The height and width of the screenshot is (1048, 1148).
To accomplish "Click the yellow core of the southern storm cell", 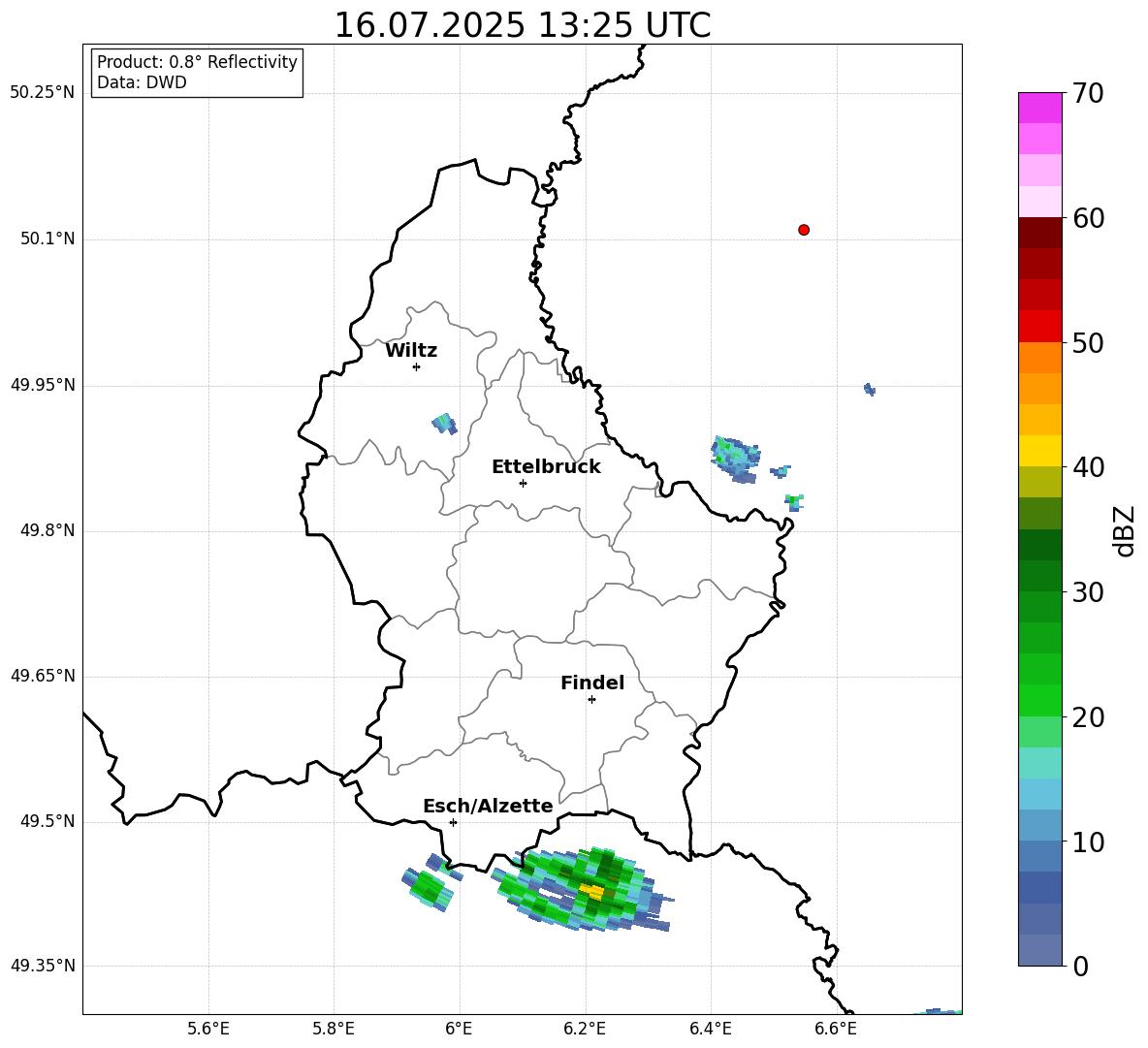I will (593, 891).
